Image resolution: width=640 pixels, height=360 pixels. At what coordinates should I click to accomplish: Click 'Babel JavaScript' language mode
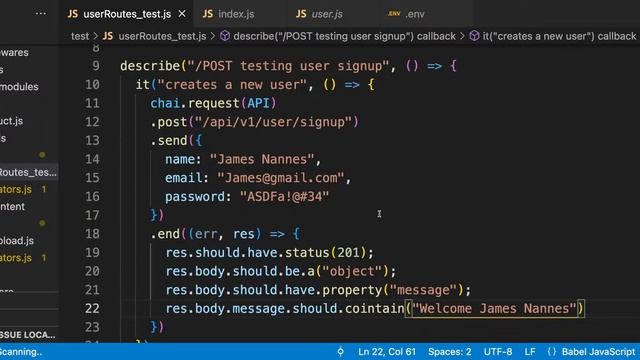pos(598,352)
